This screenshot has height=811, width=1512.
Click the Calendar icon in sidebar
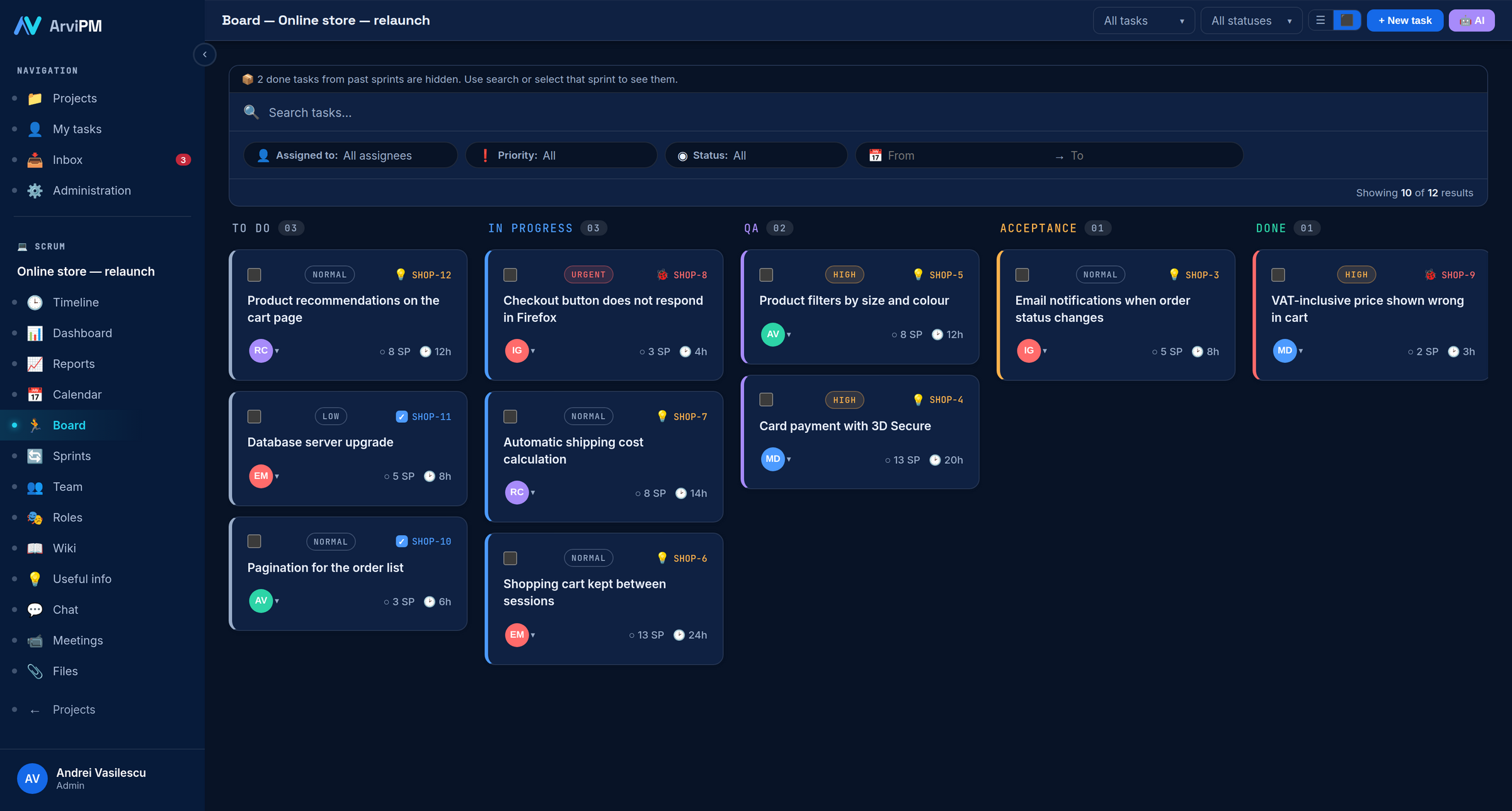[35, 394]
